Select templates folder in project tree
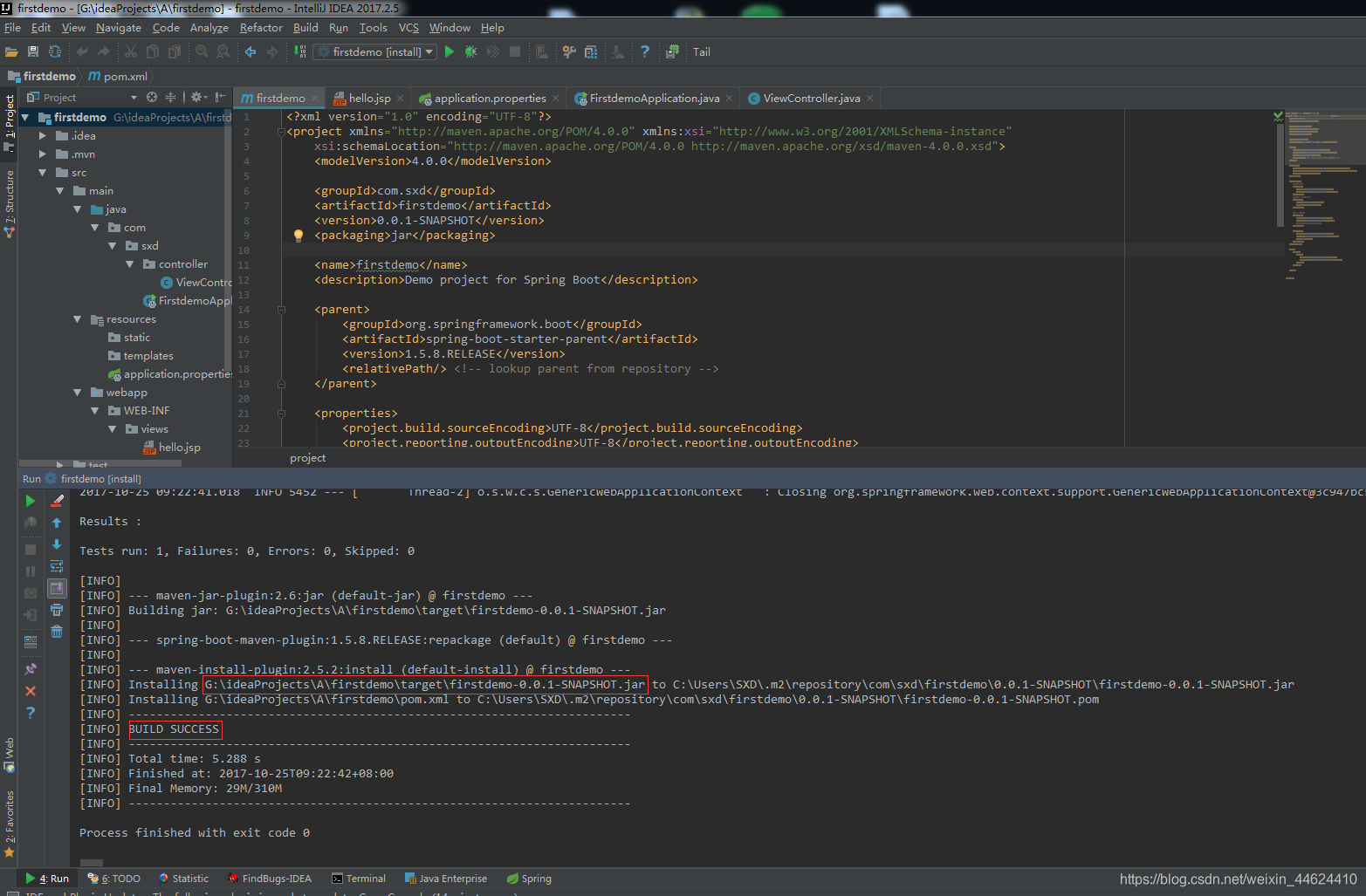 tap(141, 355)
